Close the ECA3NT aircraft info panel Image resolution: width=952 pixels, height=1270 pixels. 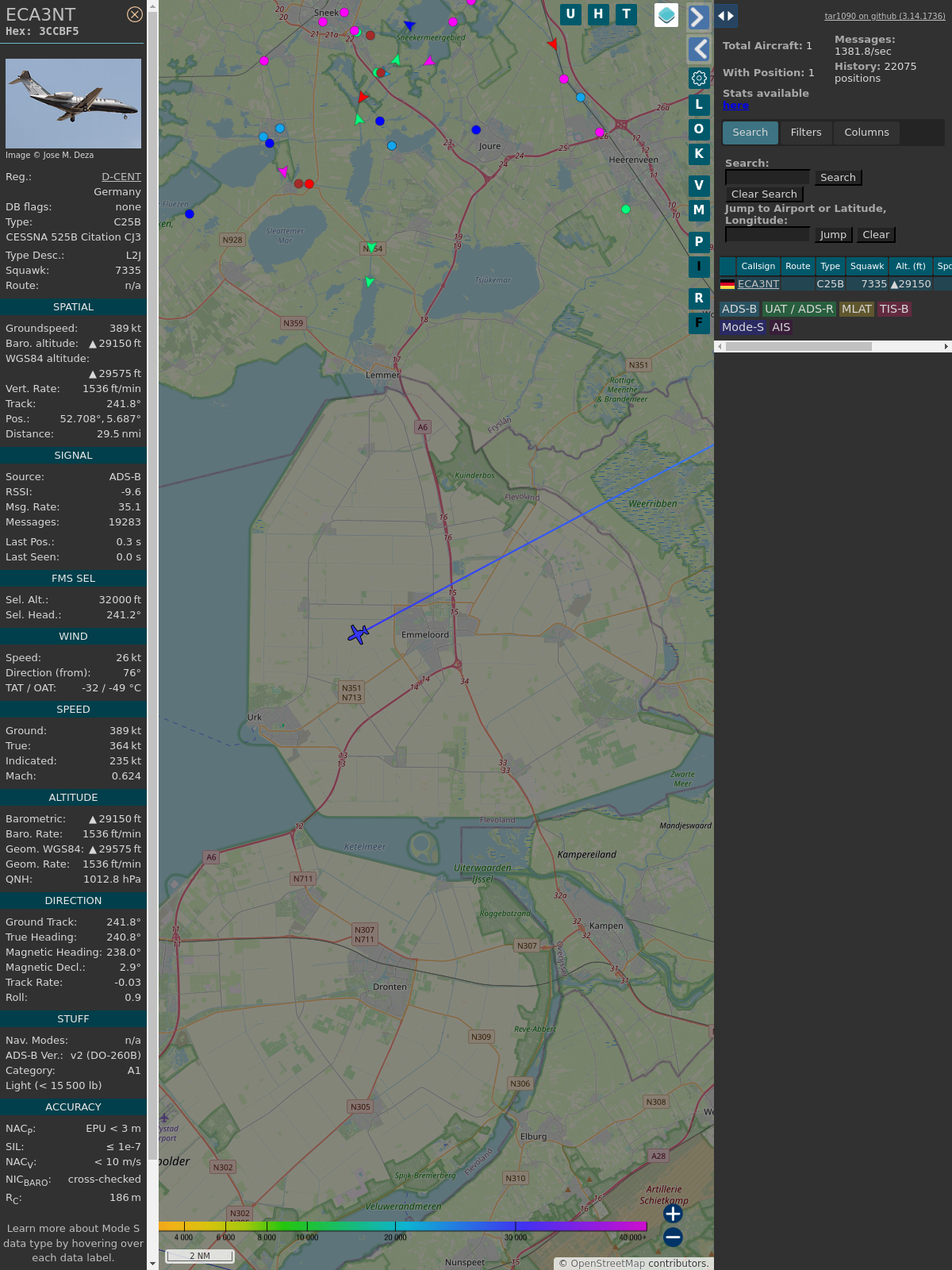pos(135,14)
